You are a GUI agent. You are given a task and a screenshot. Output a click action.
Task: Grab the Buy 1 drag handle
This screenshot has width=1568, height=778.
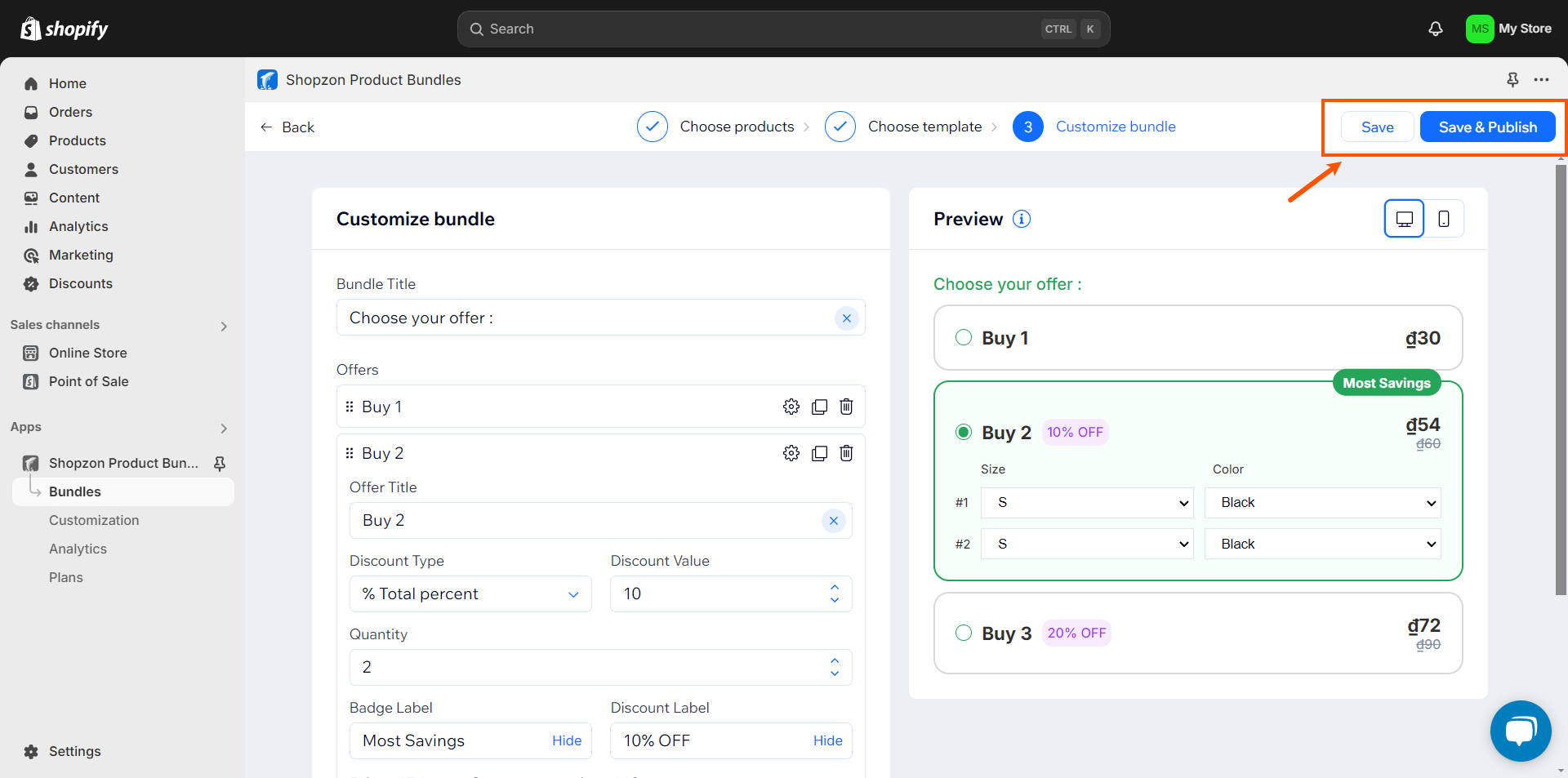[x=350, y=407]
